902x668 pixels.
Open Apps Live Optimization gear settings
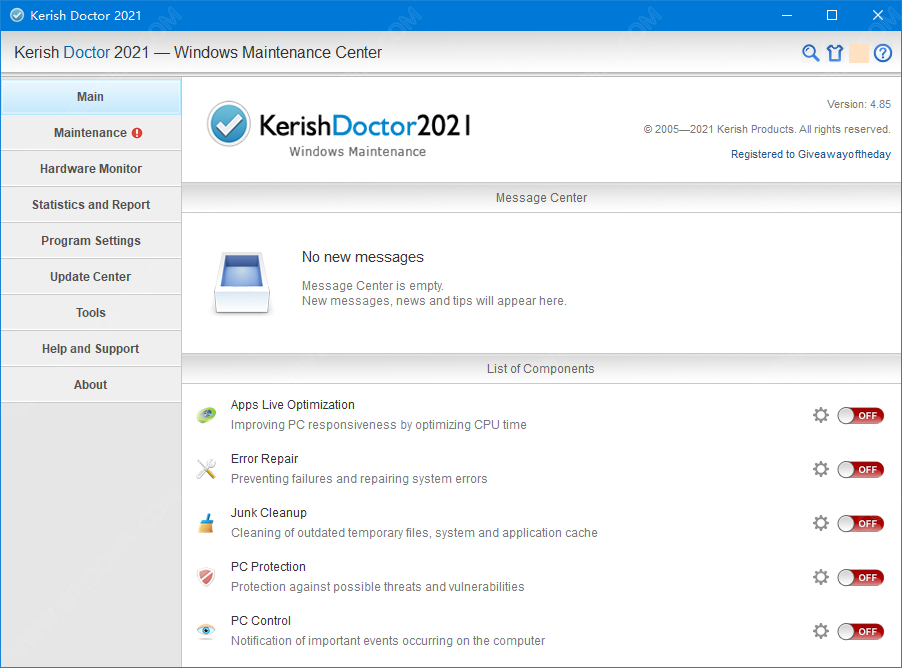coord(820,415)
